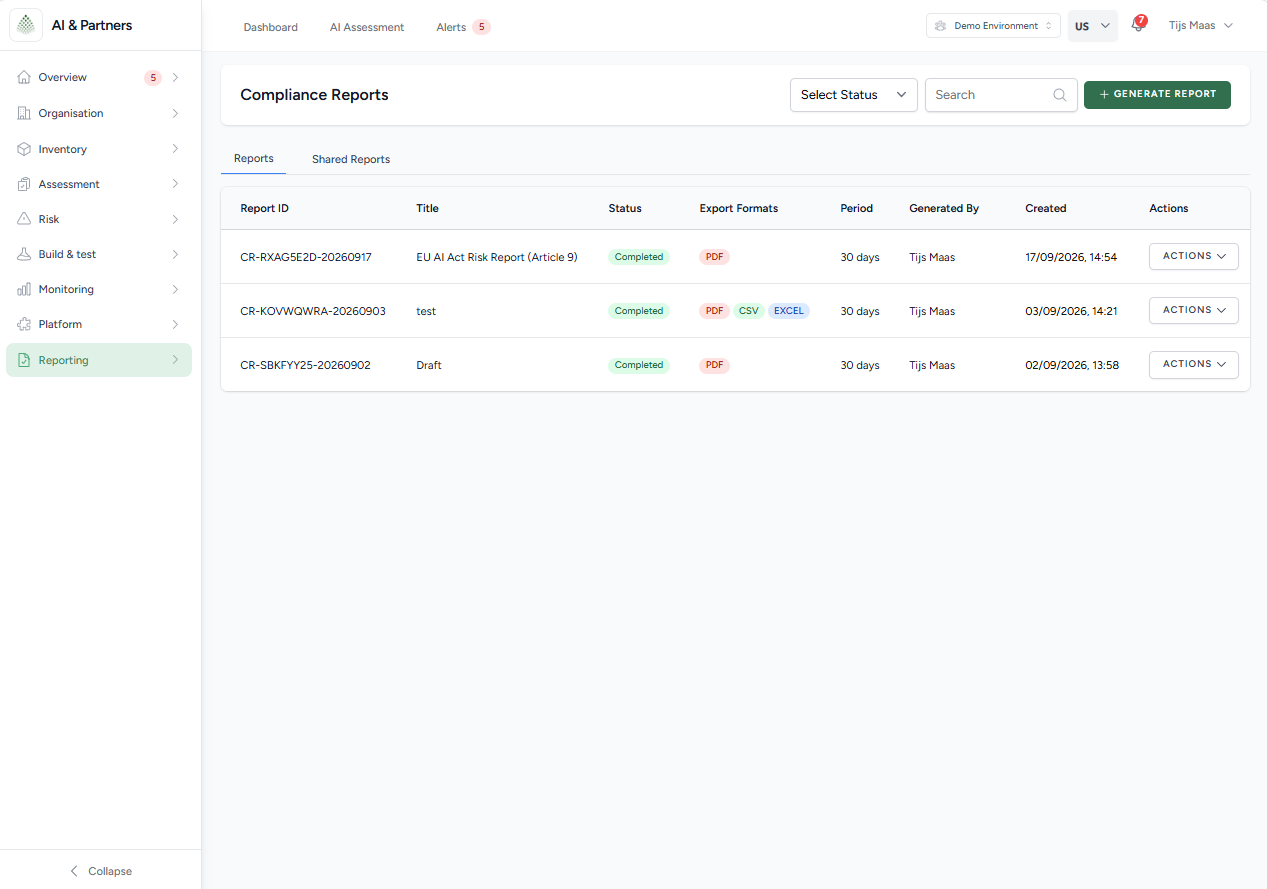Click the AI & Partners logo icon
Screen dimensions: 1267x889
(26, 25)
